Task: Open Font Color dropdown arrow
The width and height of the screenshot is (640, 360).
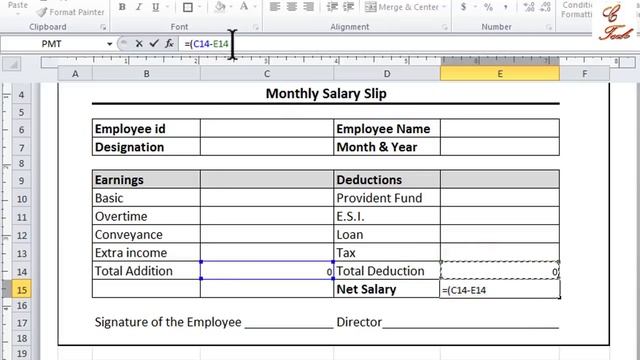Action: coord(255,7)
